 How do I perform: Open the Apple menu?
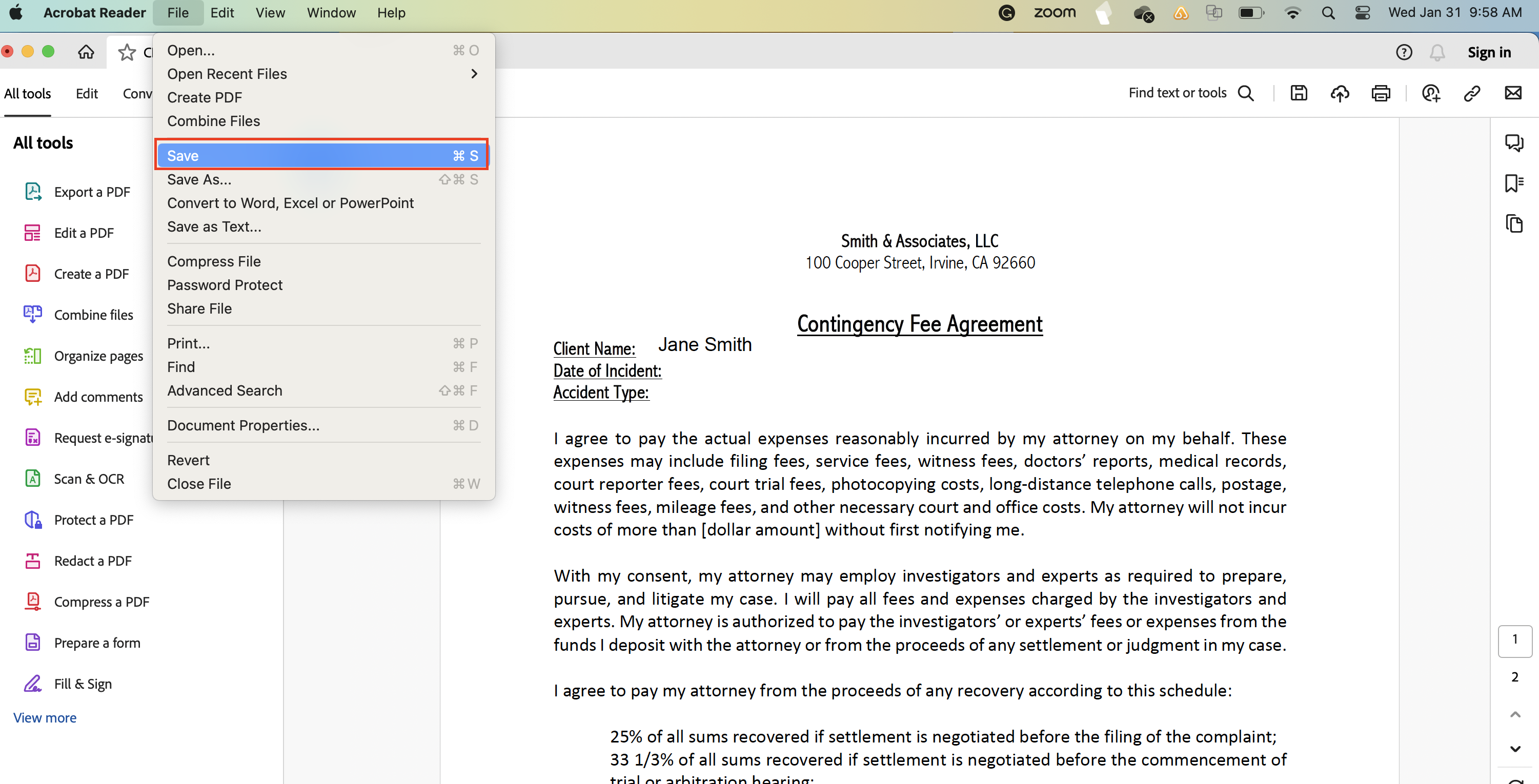pos(16,12)
